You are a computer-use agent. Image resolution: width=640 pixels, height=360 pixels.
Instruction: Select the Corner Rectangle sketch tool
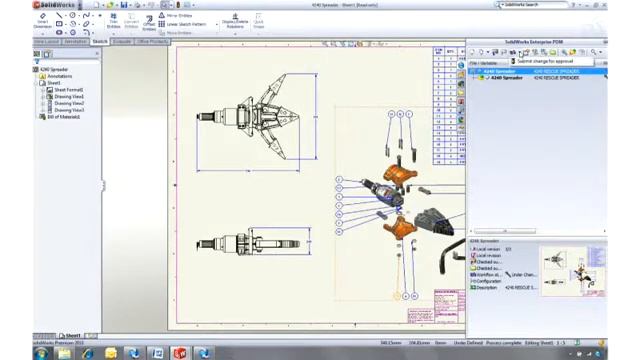pos(59,24)
